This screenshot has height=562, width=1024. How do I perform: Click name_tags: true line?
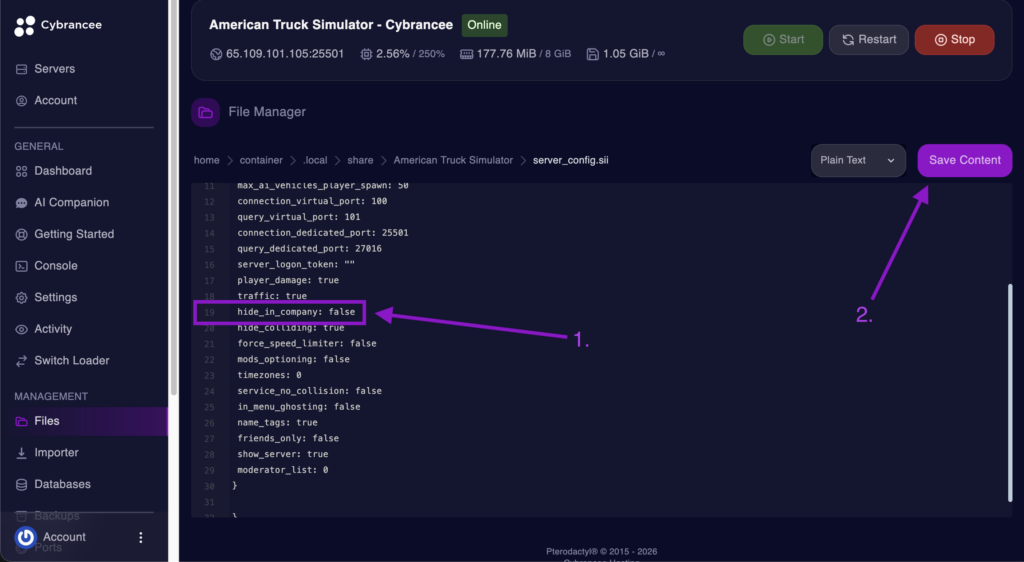pyautogui.click(x=278, y=423)
